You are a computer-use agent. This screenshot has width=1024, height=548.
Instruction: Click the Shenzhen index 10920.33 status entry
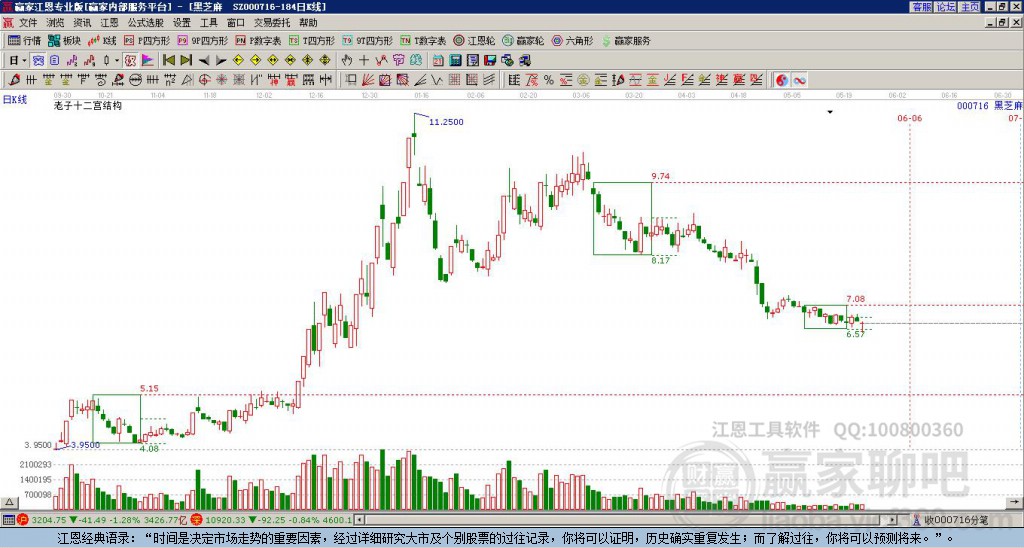point(273,520)
